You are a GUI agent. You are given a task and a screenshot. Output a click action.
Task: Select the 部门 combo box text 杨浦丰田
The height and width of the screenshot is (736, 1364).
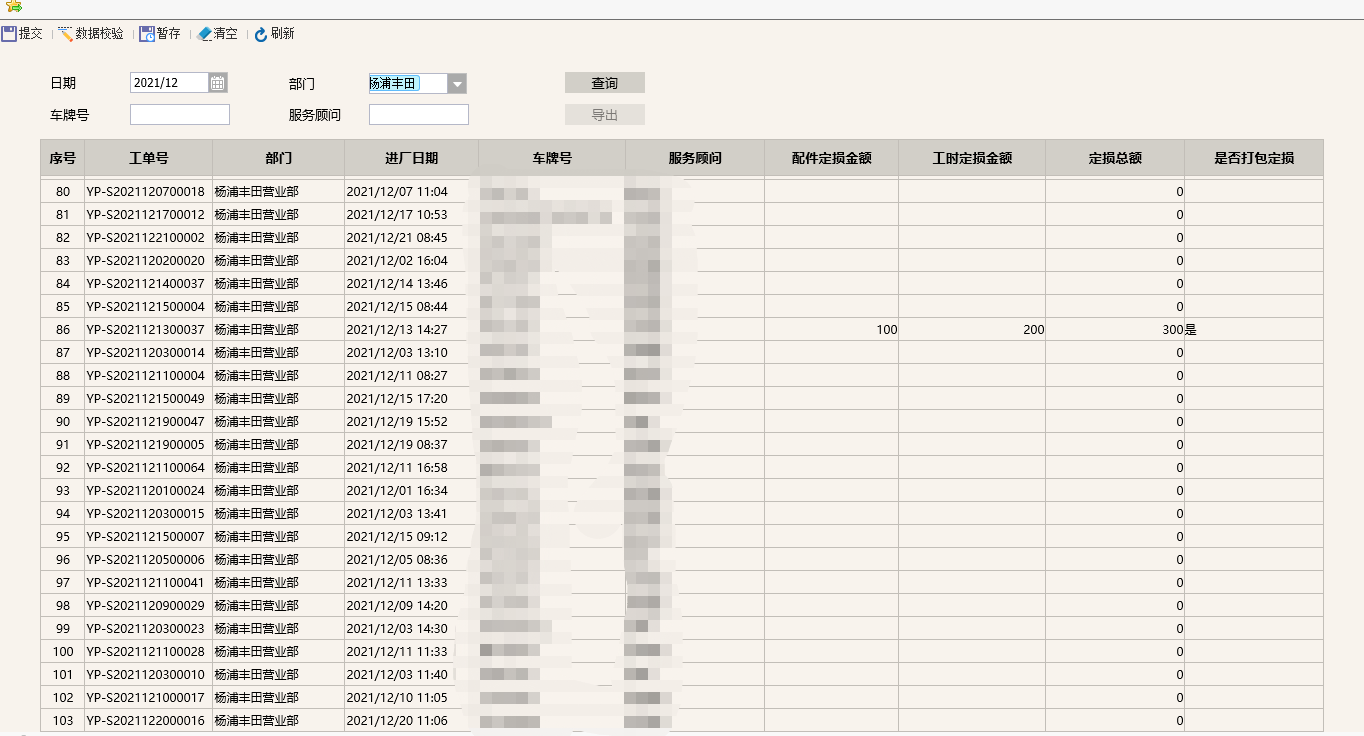pos(393,84)
